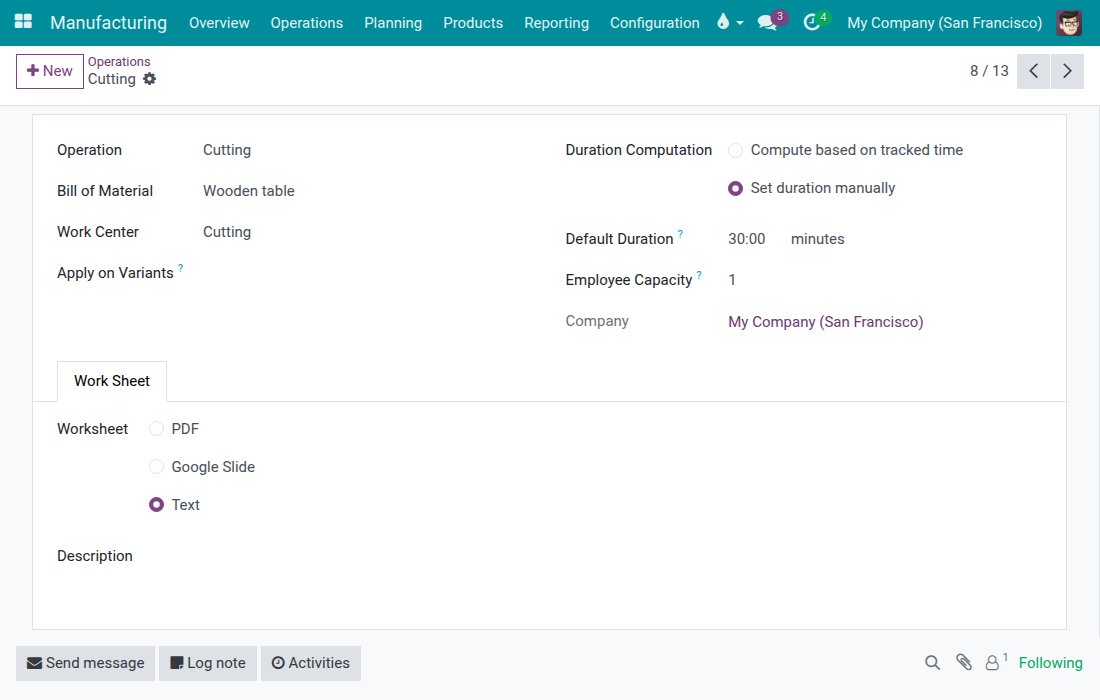
Task: Open the Overview menu
Action: click(219, 22)
